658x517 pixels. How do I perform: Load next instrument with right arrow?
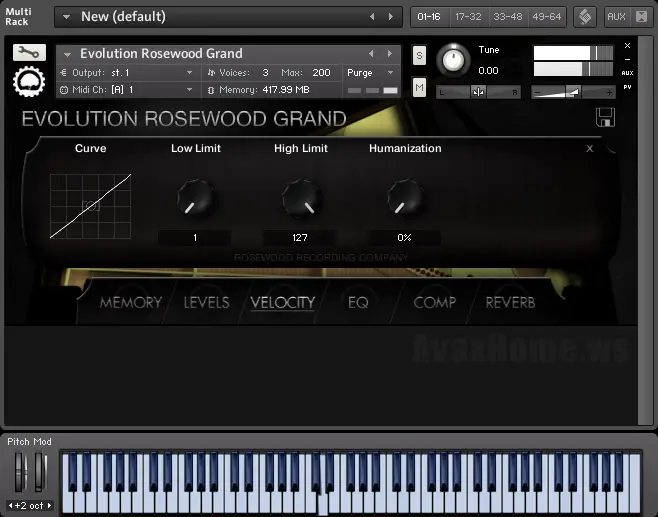coord(390,54)
